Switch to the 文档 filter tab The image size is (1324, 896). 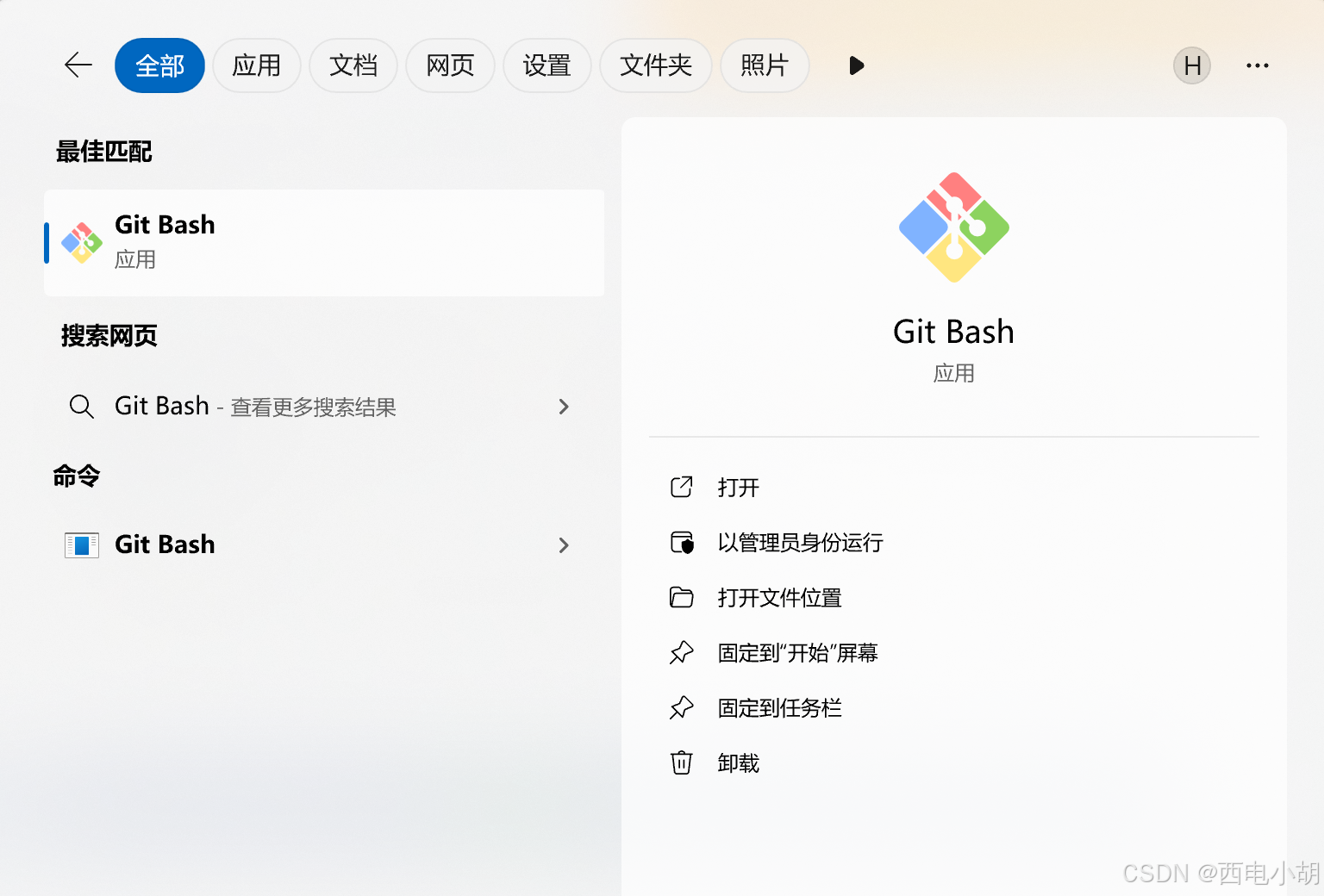pyautogui.click(x=353, y=65)
